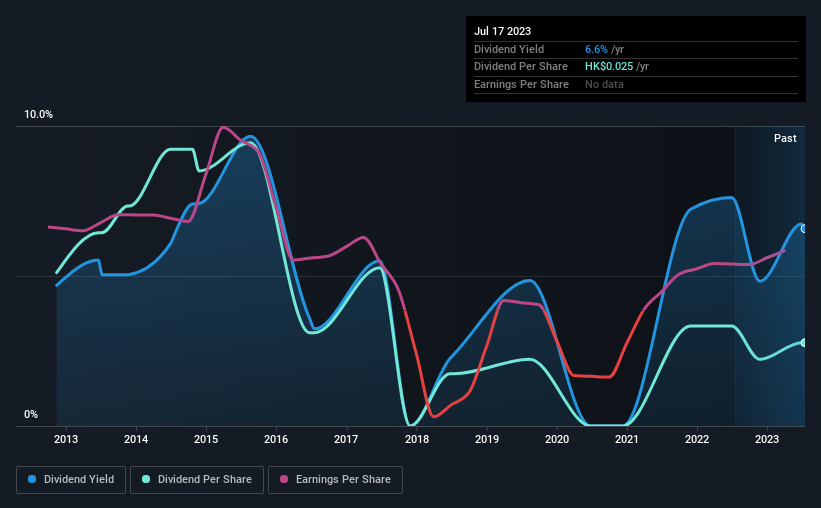Click the 2022 x-axis label
Image resolution: width=821 pixels, height=508 pixels.
coord(697,439)
